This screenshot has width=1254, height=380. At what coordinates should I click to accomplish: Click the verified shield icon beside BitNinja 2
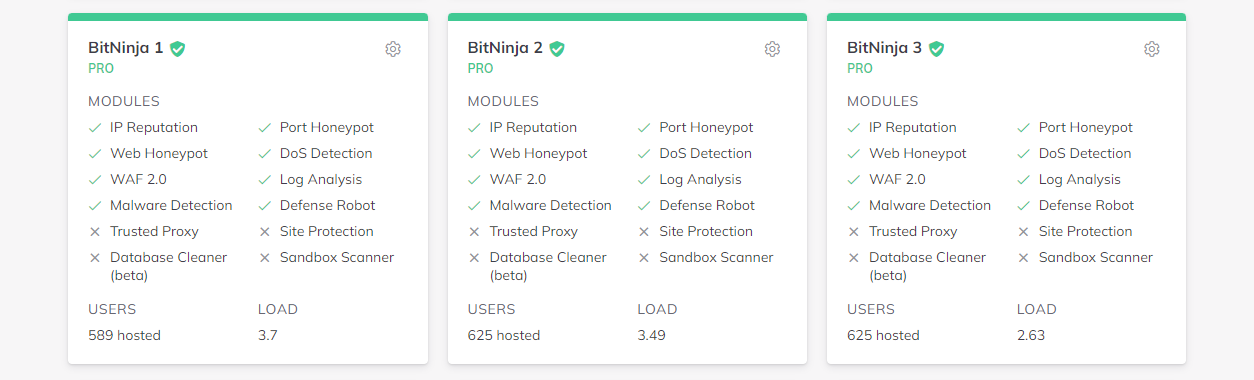[x=557, y=48]
